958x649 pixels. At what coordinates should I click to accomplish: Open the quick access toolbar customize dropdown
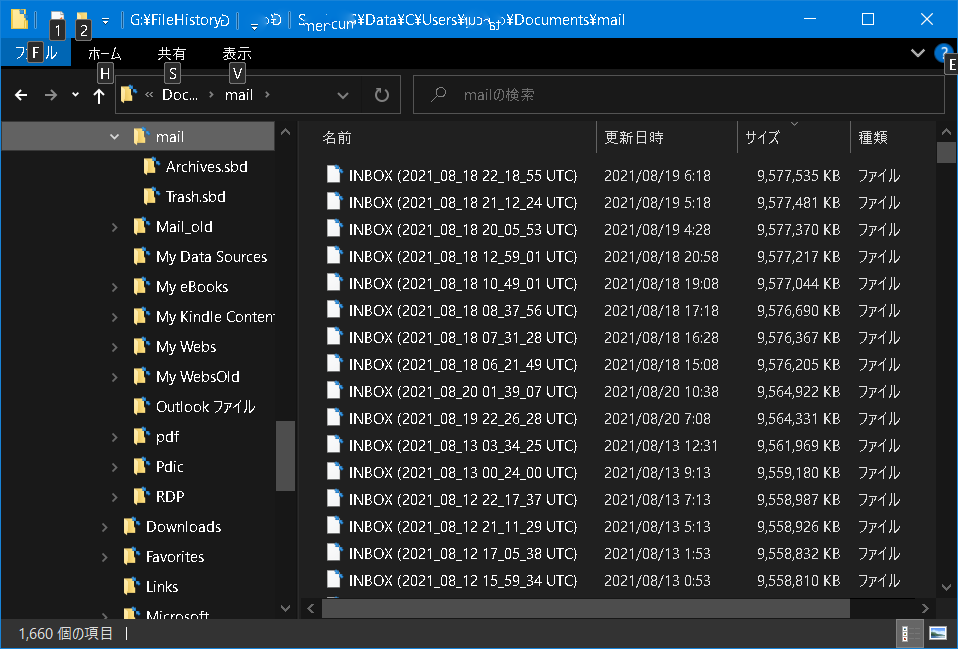(106, 20)
